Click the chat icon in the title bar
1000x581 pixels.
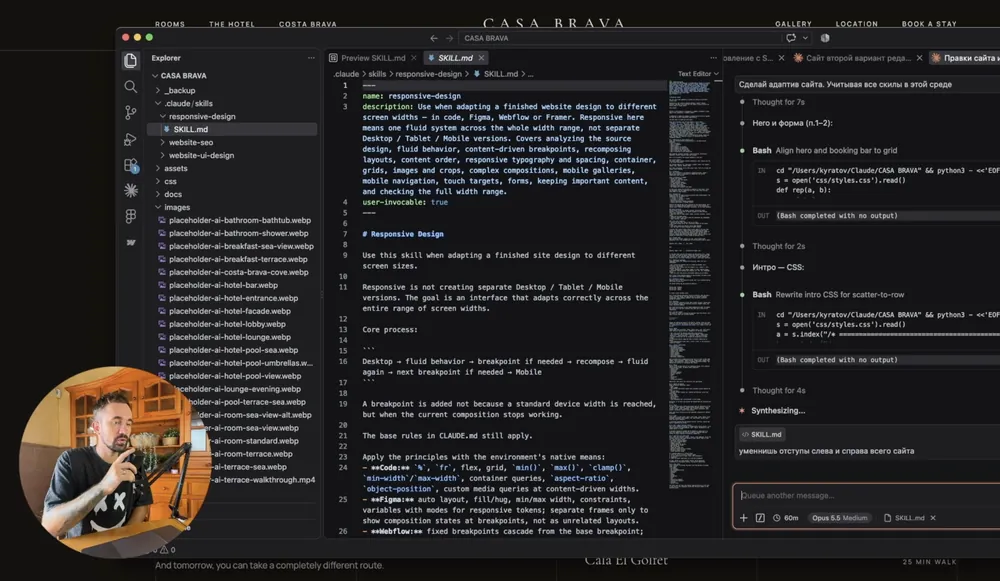(791, 38)
